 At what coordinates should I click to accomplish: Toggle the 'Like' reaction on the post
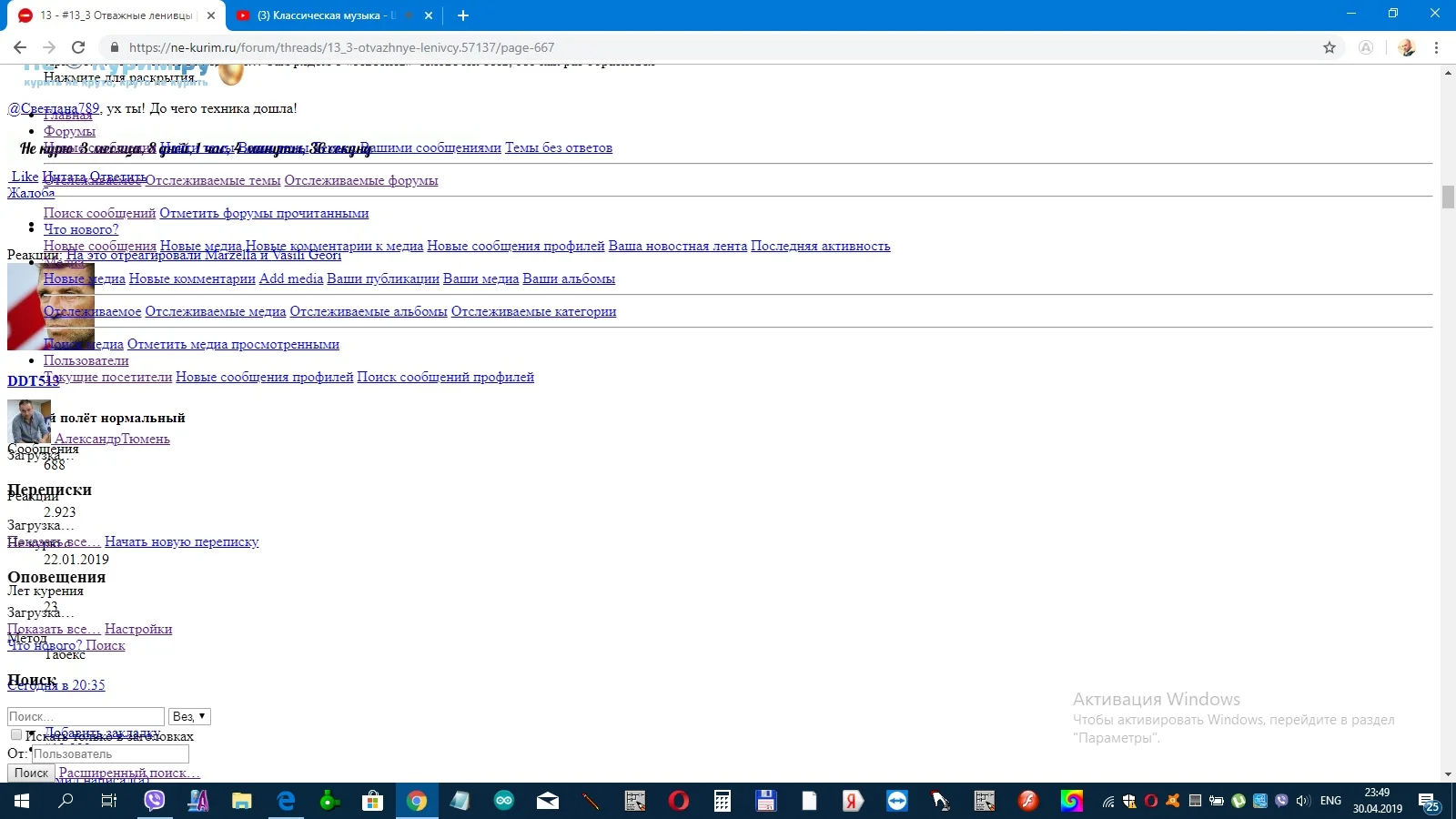[23, 176]
